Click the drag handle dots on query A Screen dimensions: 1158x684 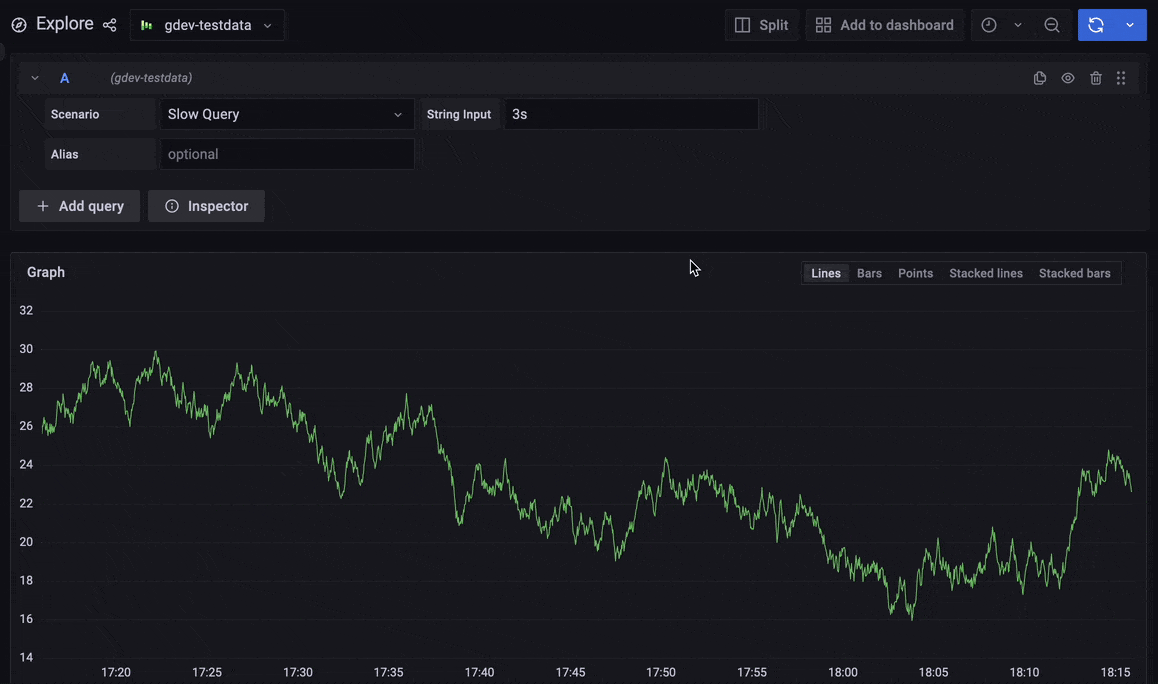point(1121,77)
